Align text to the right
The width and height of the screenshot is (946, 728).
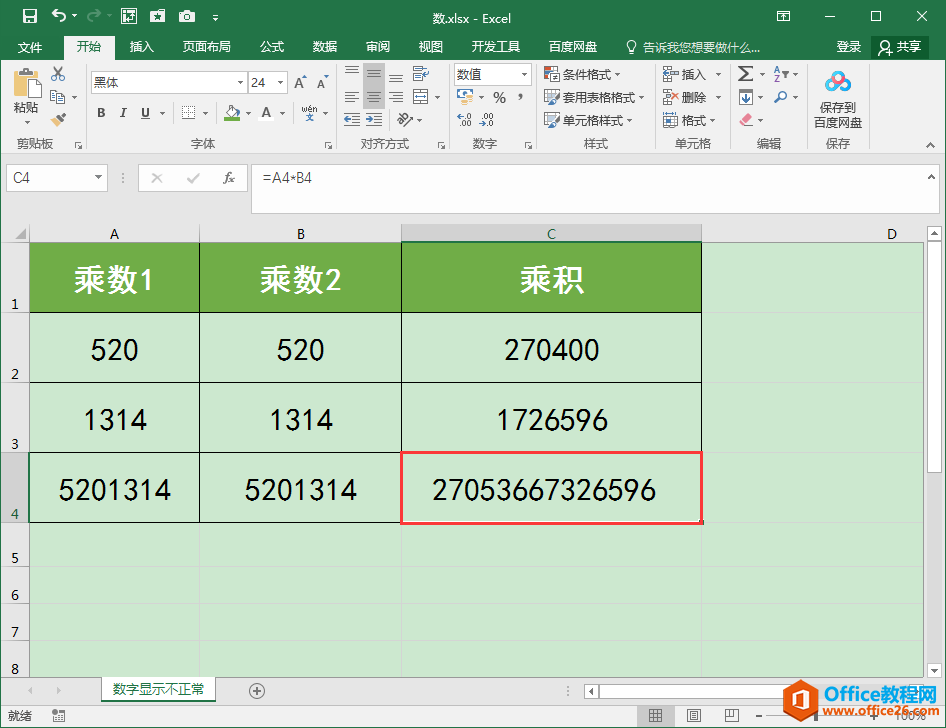pos(396,97)
